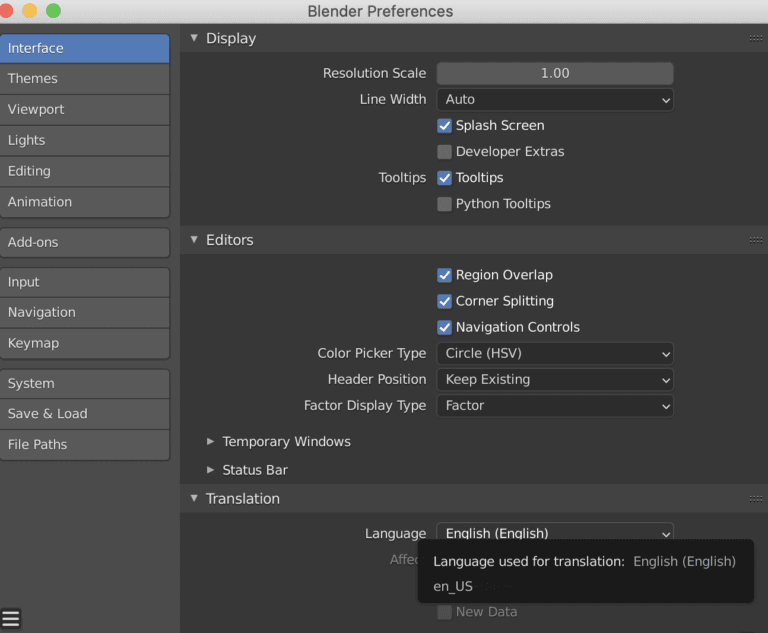The image size is (768, 633).
Task: Open the Animation preferences tab
Action: (x=85, y=202)
